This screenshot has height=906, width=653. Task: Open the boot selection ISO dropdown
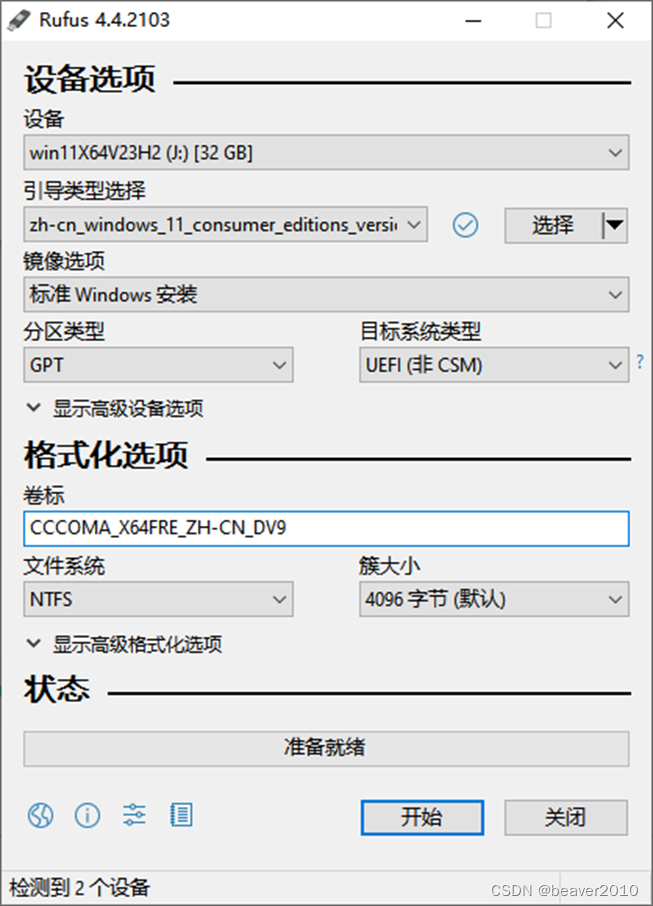[225, 224]
